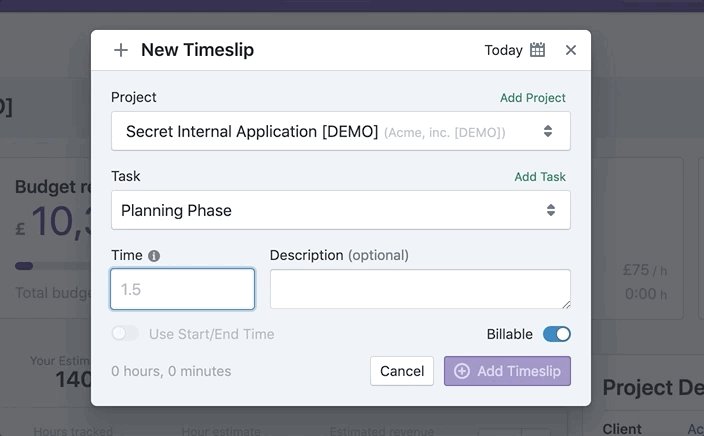Screen dimensions: 704x436
Task: Open the Secret Internal Application project dropdown
Action: [341, 131]
